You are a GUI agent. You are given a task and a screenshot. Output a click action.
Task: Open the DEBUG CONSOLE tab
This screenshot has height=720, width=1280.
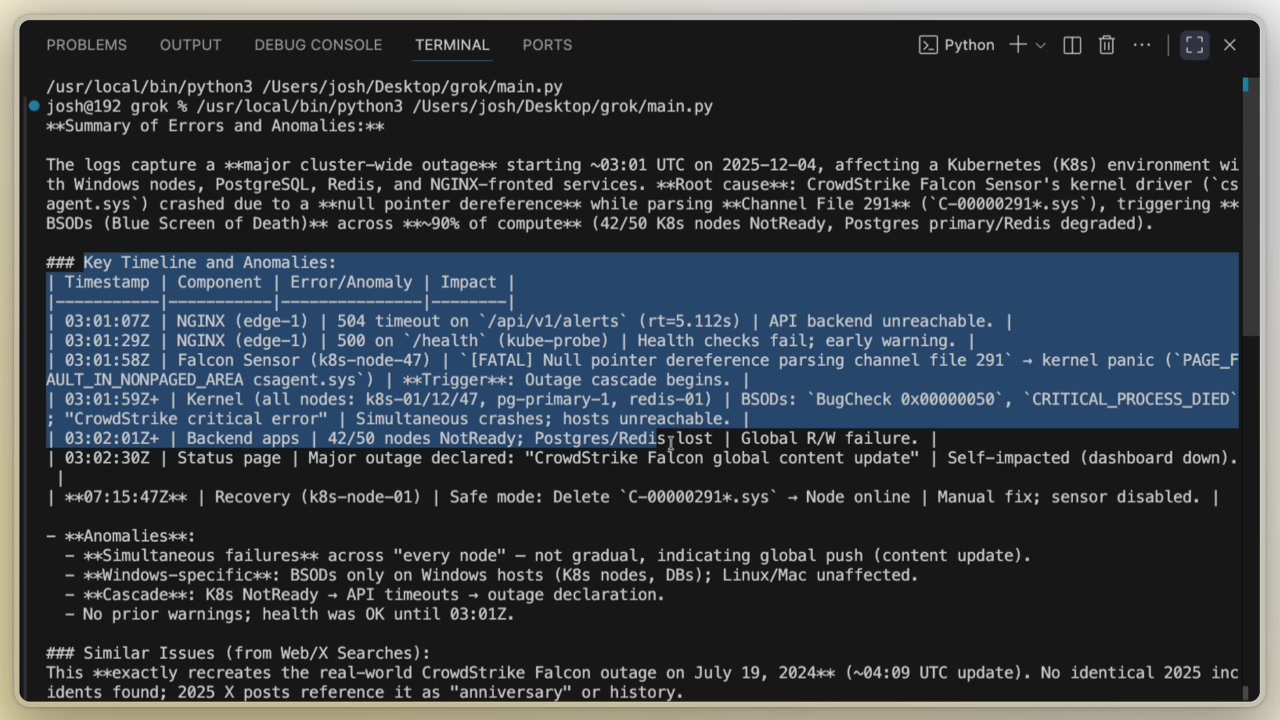point(318,45)
